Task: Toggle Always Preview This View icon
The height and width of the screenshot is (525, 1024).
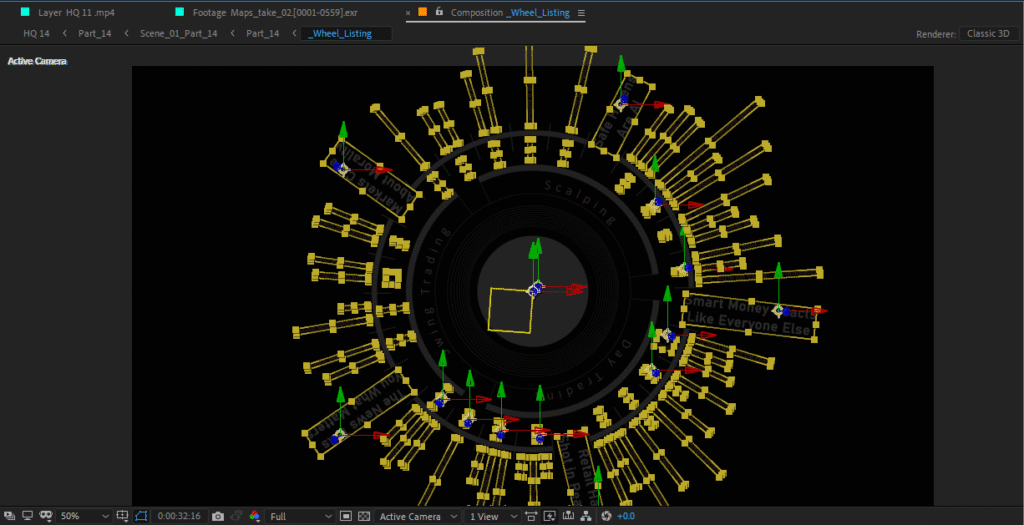Action: tap(10, 517)
